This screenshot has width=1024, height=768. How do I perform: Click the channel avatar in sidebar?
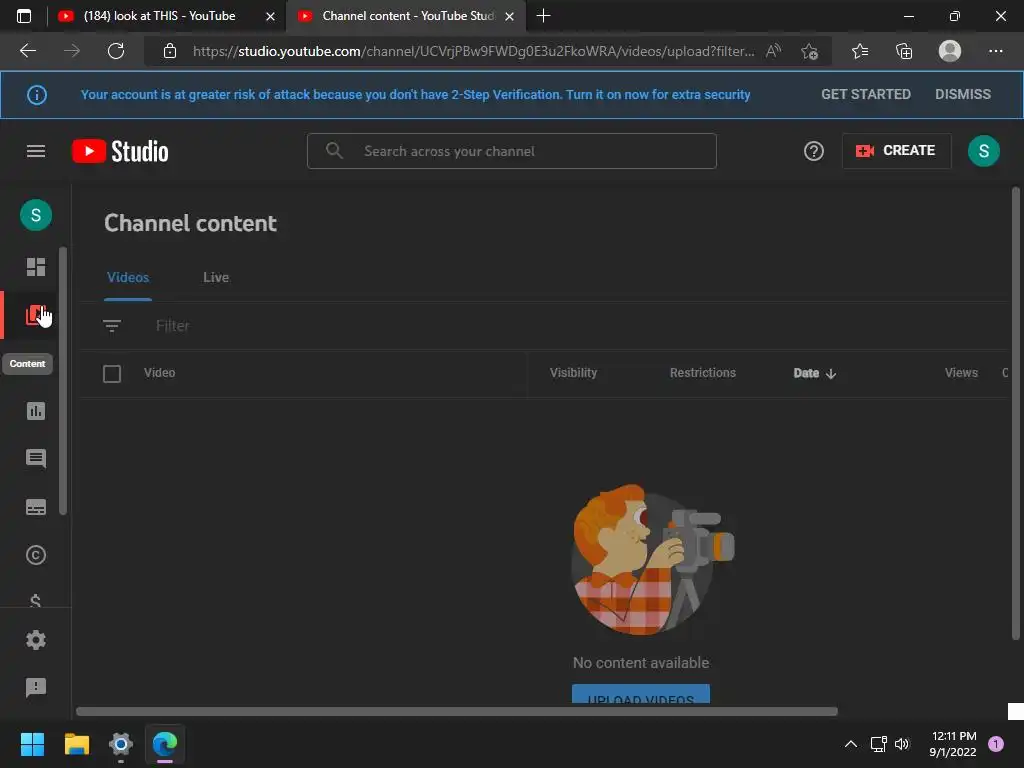tap(35, 215)
